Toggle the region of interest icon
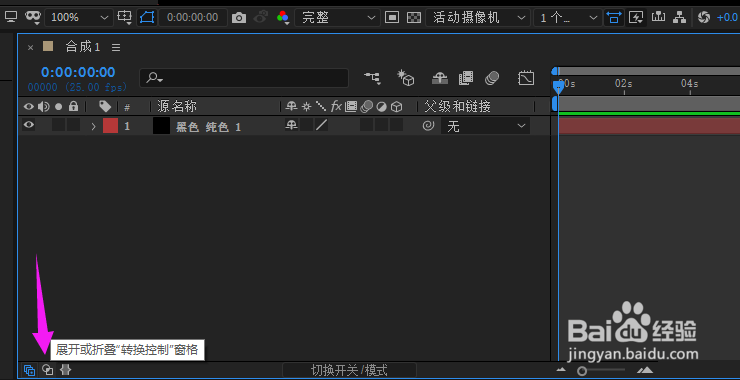The width and height of the screenshot is (740, 380). [392, 17]
